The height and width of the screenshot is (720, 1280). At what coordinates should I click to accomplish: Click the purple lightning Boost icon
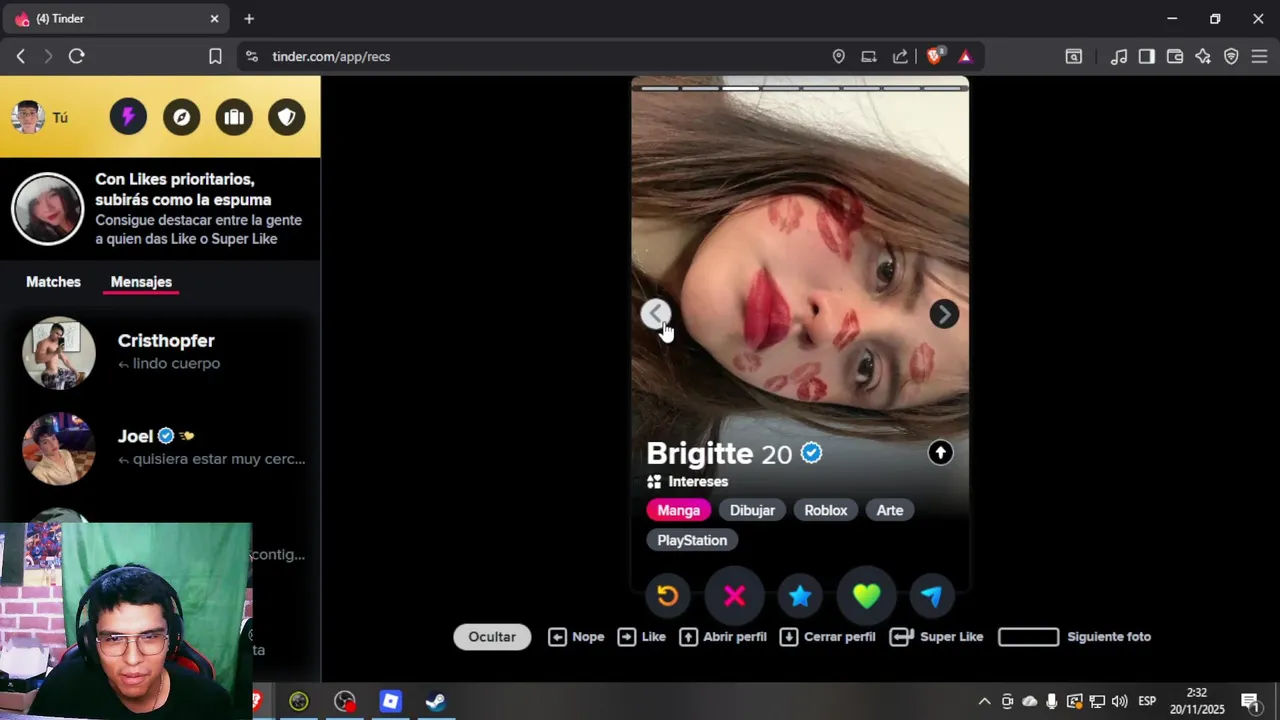pyautogui.click(x=128, y=117)
